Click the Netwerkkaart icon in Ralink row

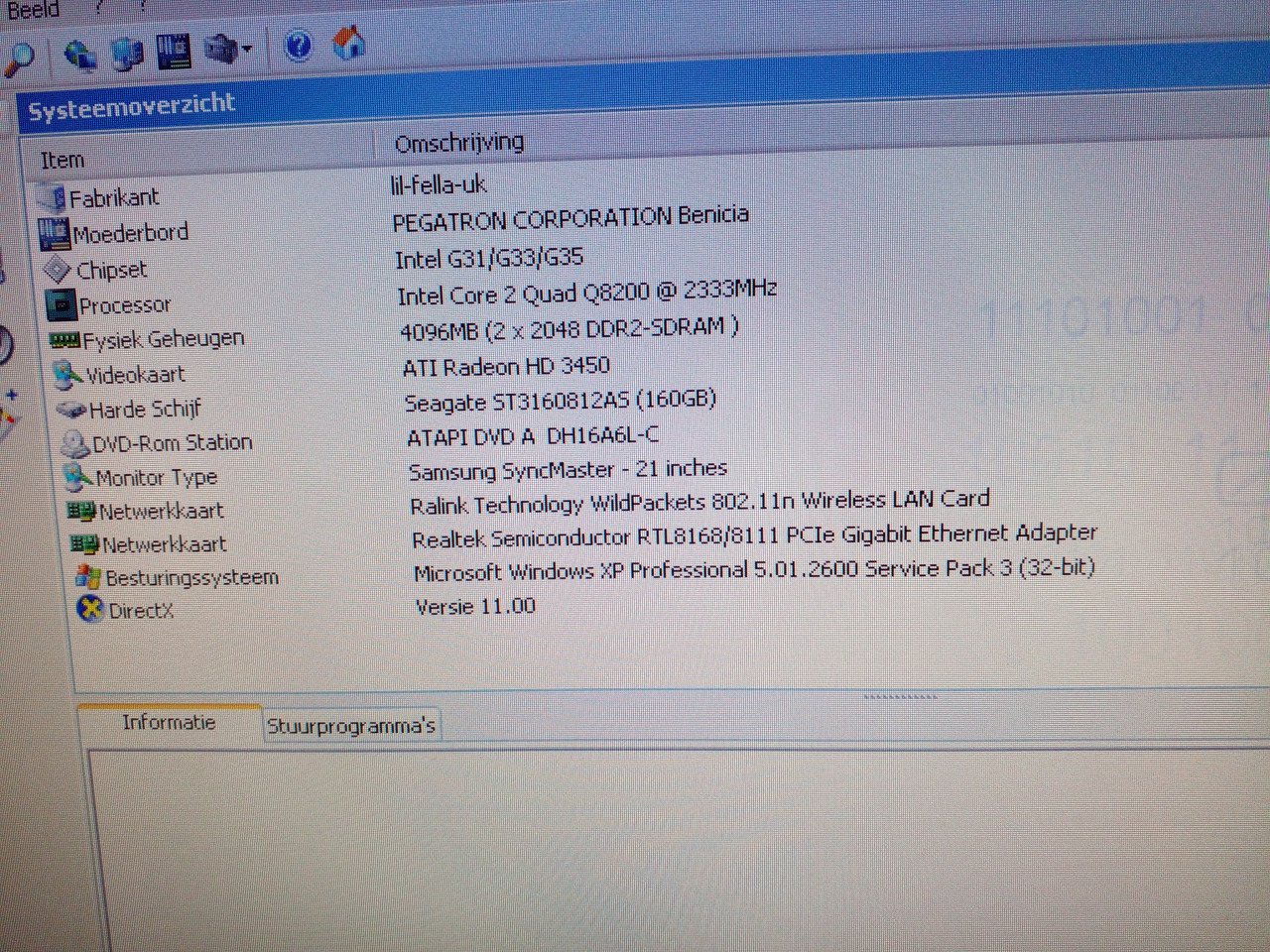tap(81, 511)
